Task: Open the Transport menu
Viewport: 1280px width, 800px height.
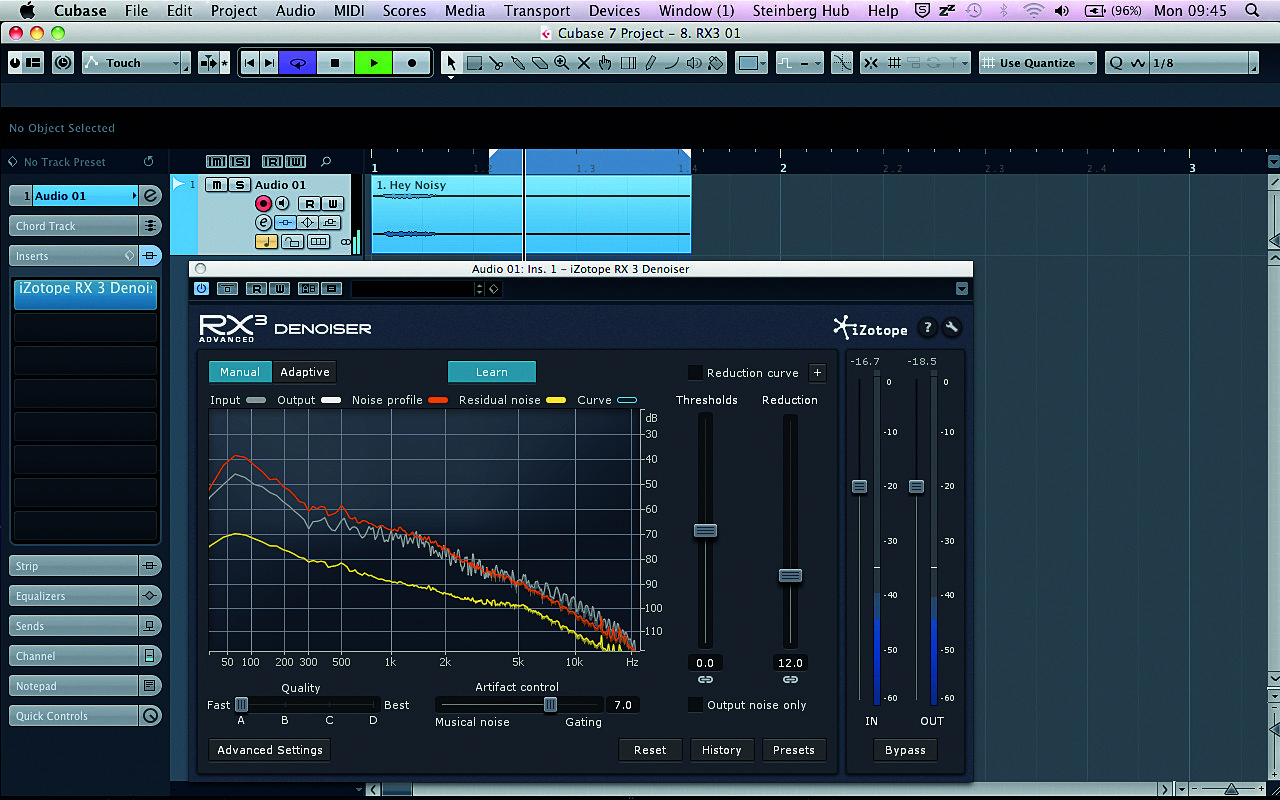Action: [537, 11]
